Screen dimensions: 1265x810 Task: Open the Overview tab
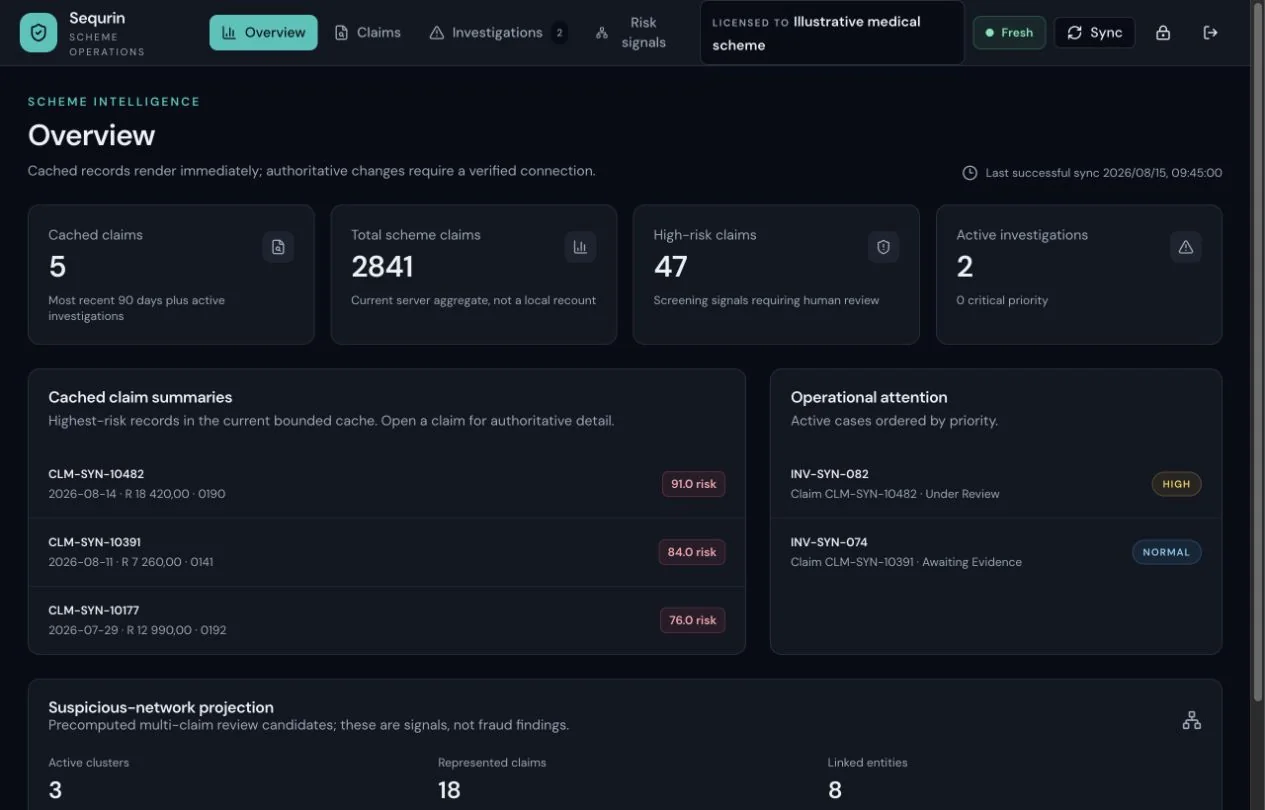[263, 33]
